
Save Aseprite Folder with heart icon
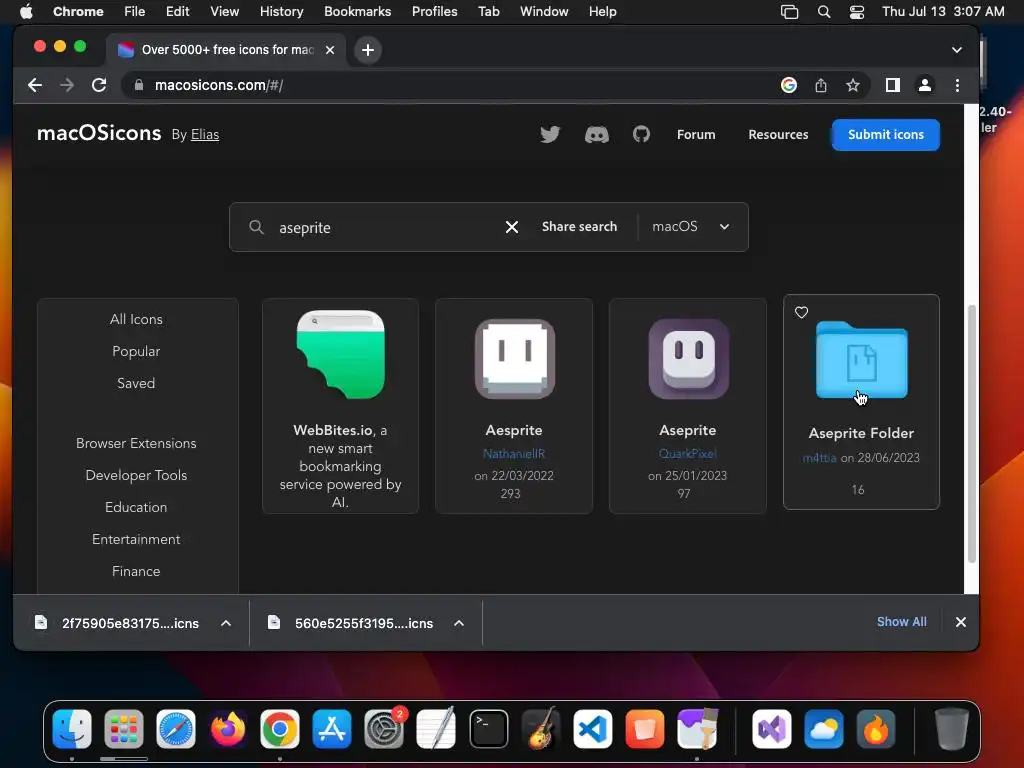click(x=801, y=313)
